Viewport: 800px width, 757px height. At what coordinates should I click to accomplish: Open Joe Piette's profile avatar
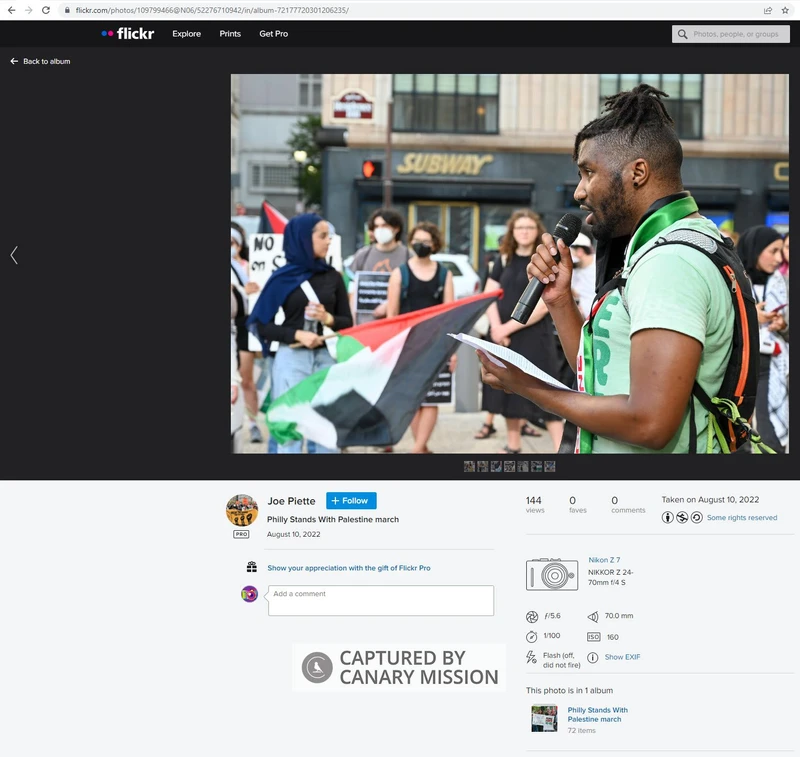point(242,510)
